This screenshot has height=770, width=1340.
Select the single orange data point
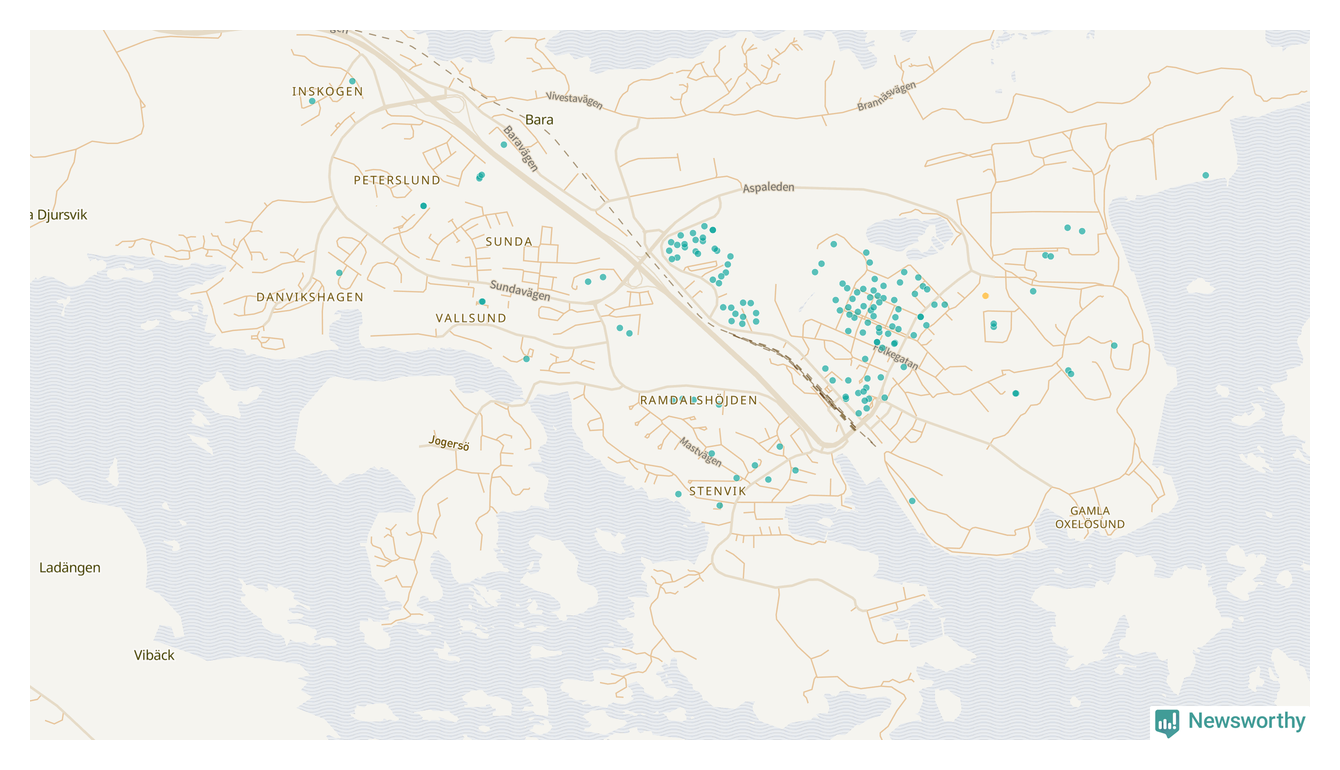pyautogui.click(x=985, y=296)
